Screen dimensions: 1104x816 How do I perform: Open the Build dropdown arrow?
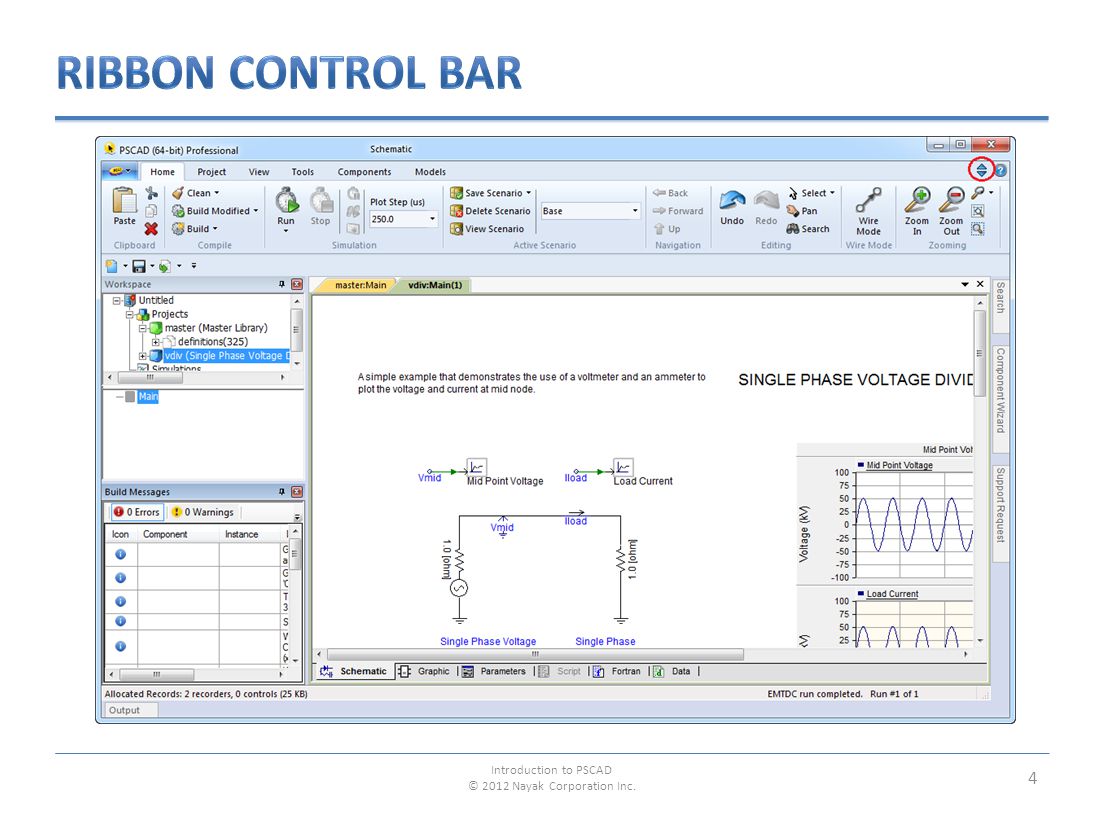pos(215,229)
